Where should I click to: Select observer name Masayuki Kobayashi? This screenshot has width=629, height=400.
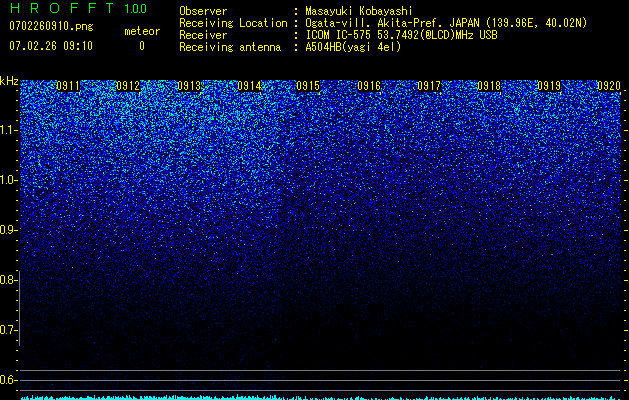(x=359, y=11)
